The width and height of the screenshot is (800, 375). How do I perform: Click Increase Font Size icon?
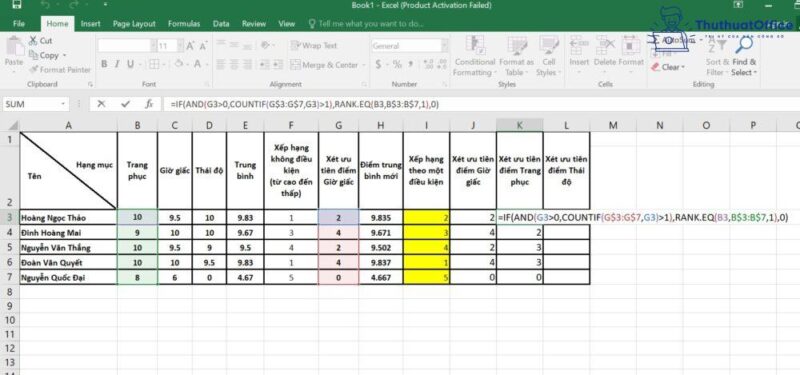[190, 46]
